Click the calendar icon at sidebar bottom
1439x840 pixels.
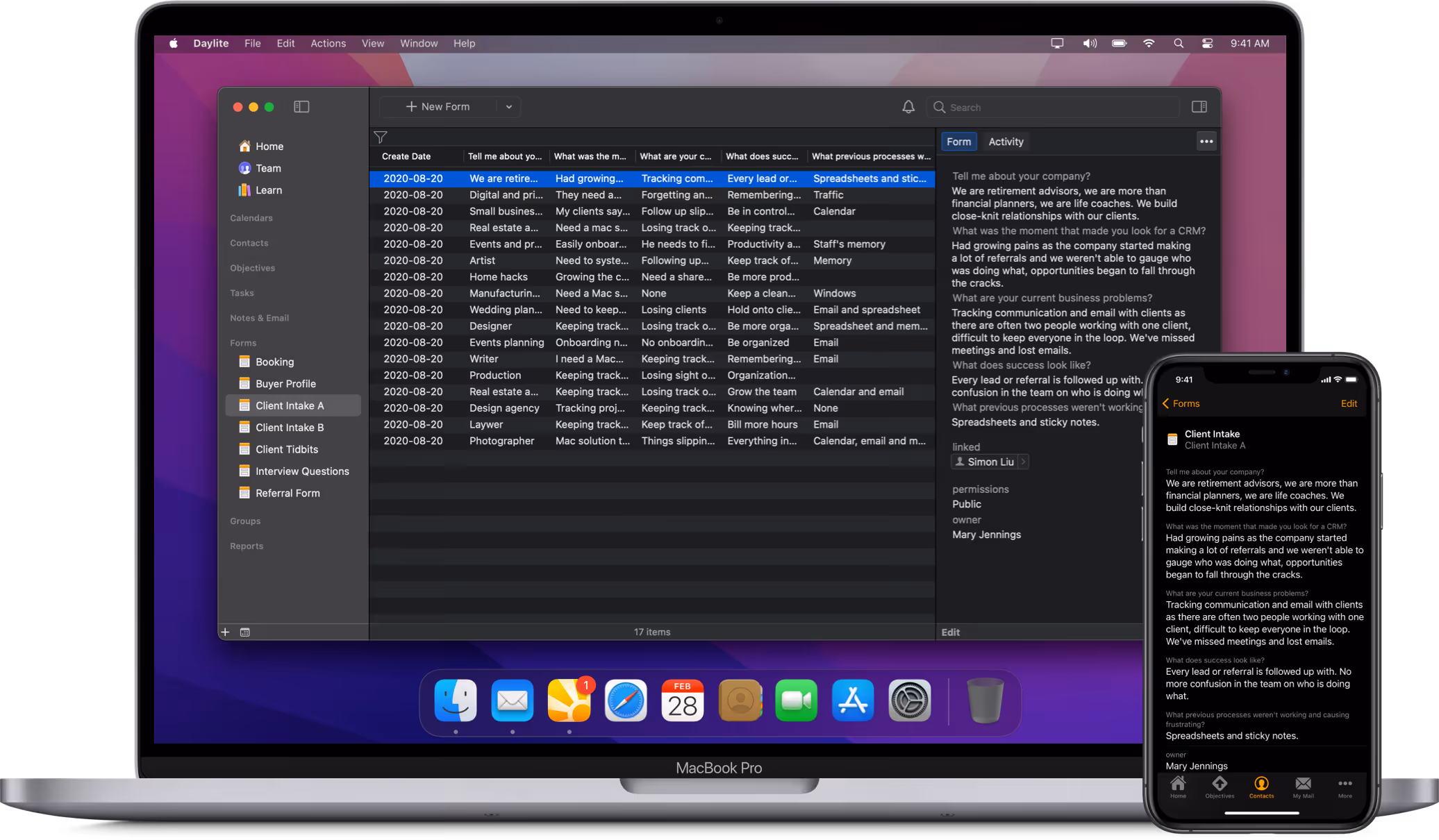(x=245, y=632)
